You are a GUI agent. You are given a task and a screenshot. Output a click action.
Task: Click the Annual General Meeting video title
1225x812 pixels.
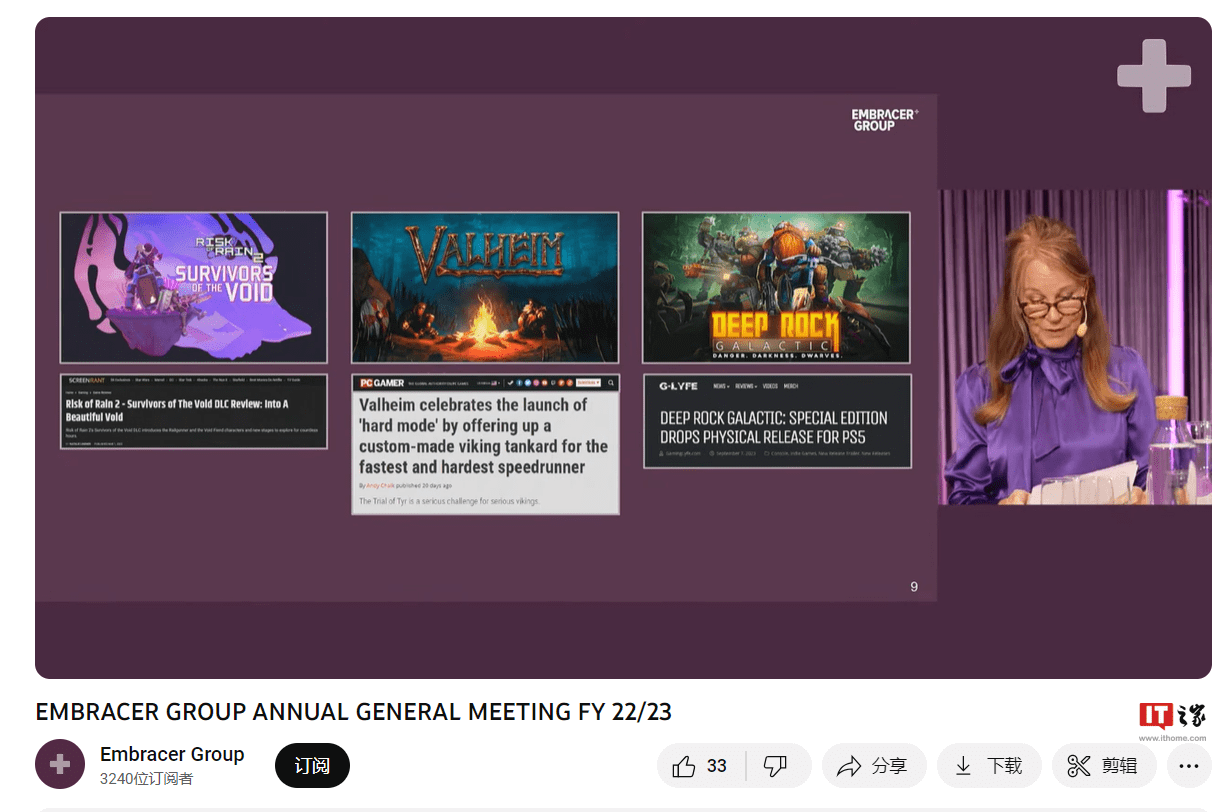pos(353,712)
